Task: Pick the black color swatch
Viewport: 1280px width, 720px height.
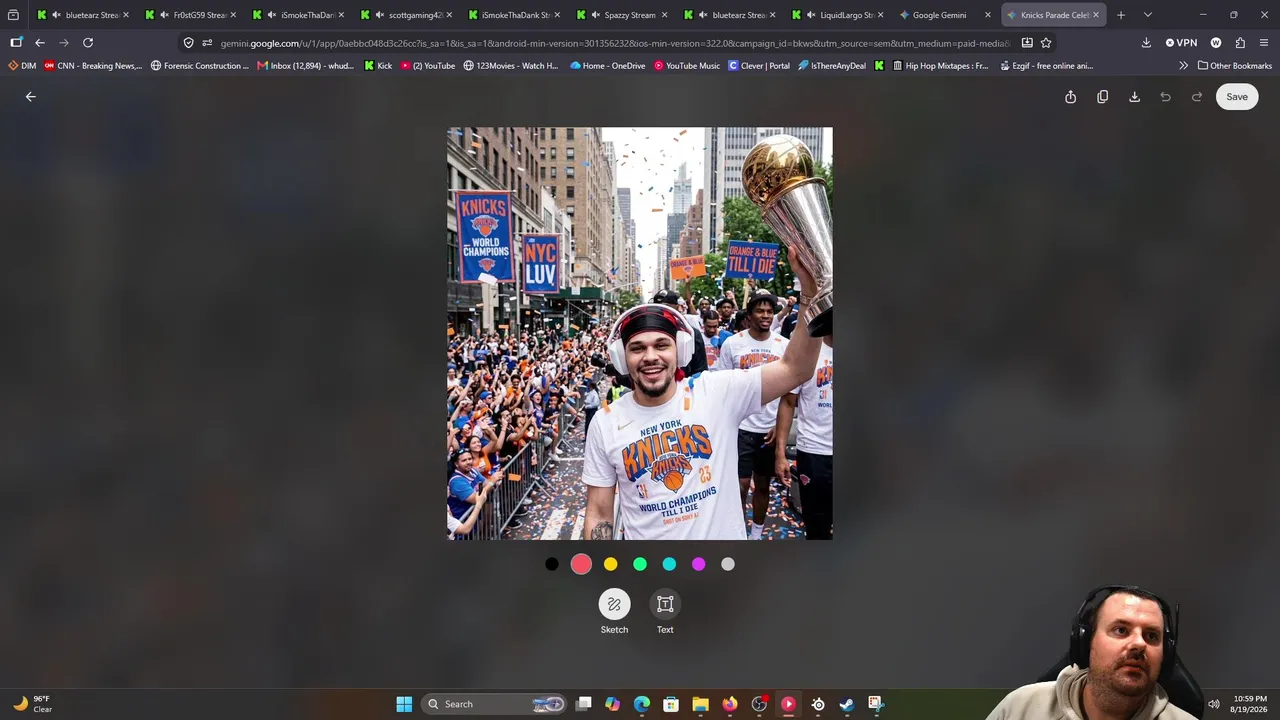Action: 552,564
